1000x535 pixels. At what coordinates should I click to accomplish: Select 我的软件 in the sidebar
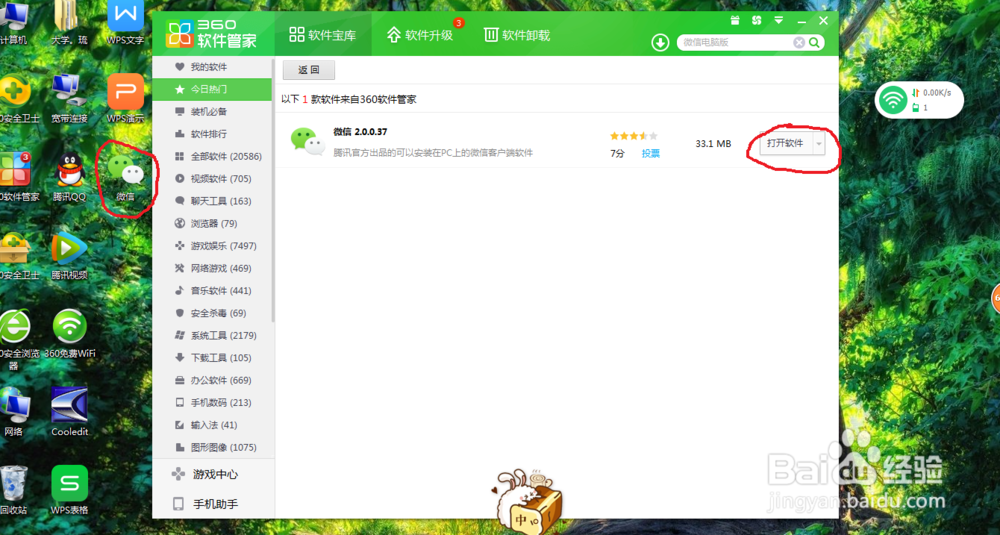[x=212, y=67]
